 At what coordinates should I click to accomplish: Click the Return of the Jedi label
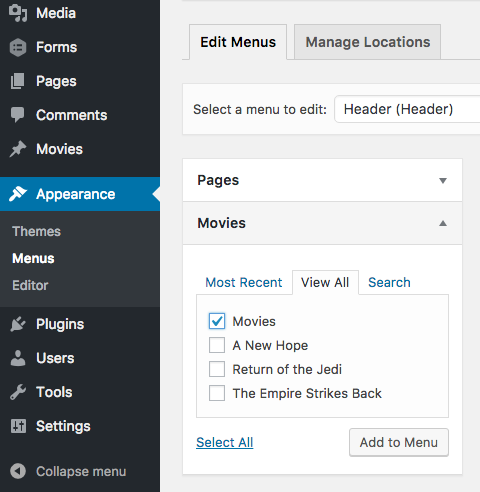coord(287,369)
